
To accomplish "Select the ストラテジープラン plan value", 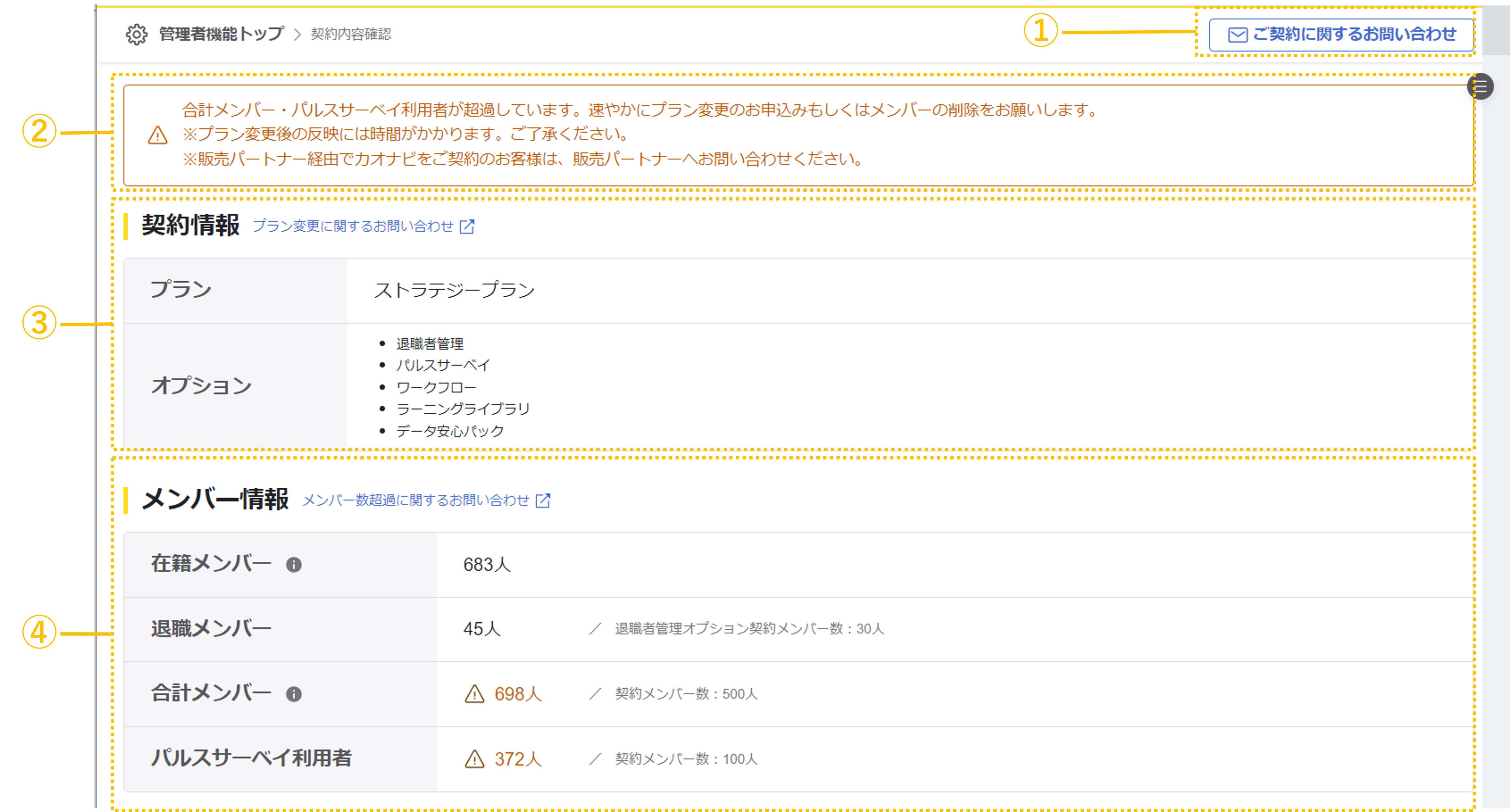I will click(x=454, y=290).
